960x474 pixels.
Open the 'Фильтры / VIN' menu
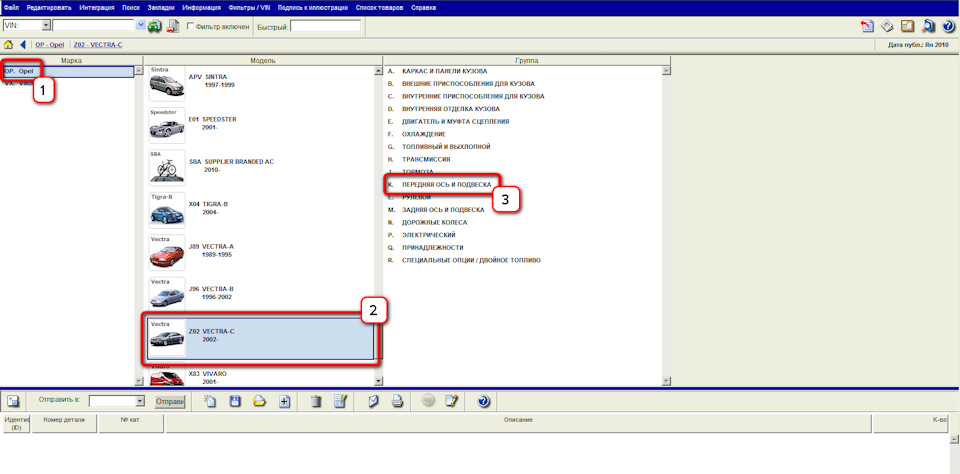pos(249,8)
